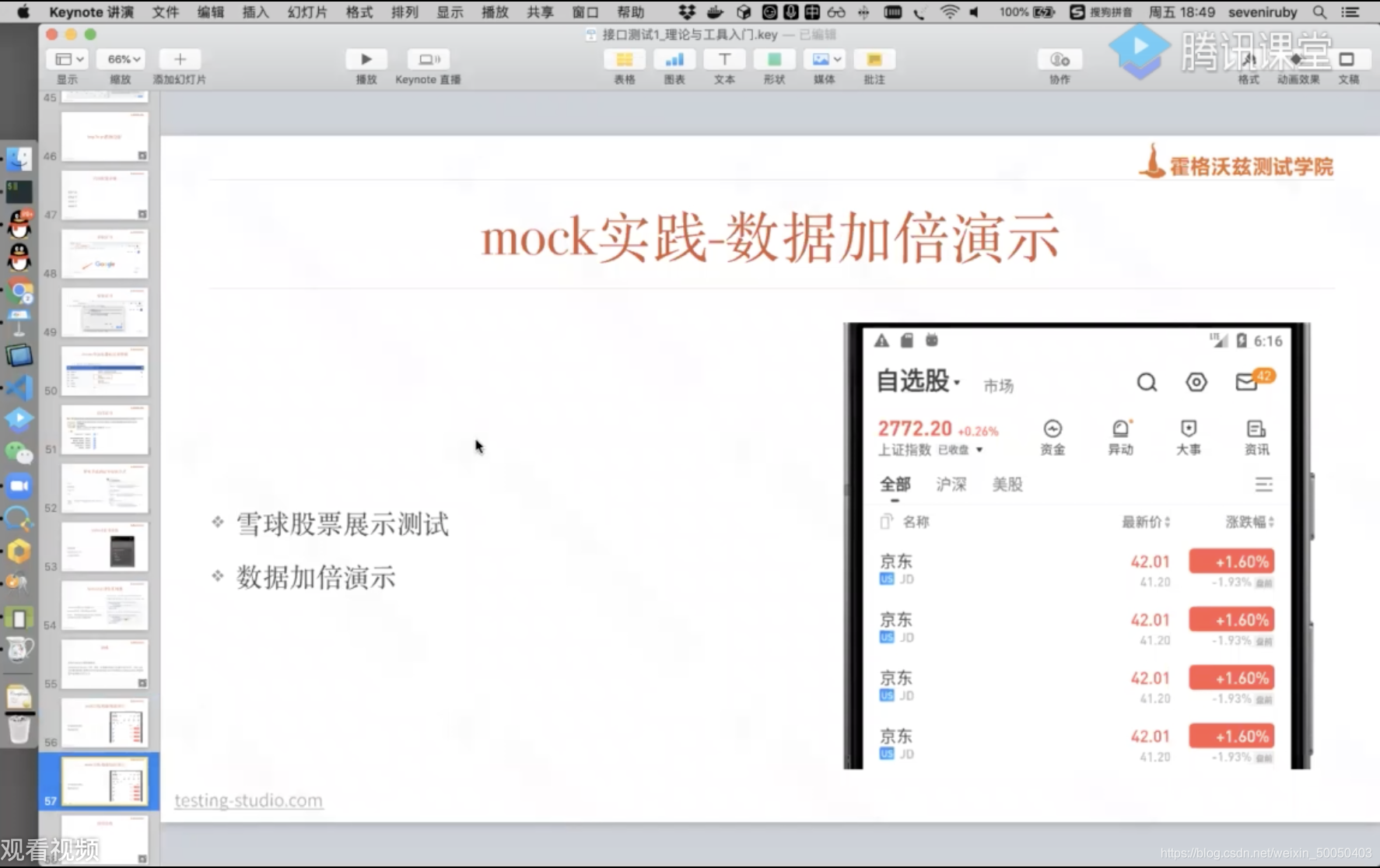Viewport: 1380px width, 868px height.
Task: Open the 帮助 menu
Action: [x=631, y=12]
